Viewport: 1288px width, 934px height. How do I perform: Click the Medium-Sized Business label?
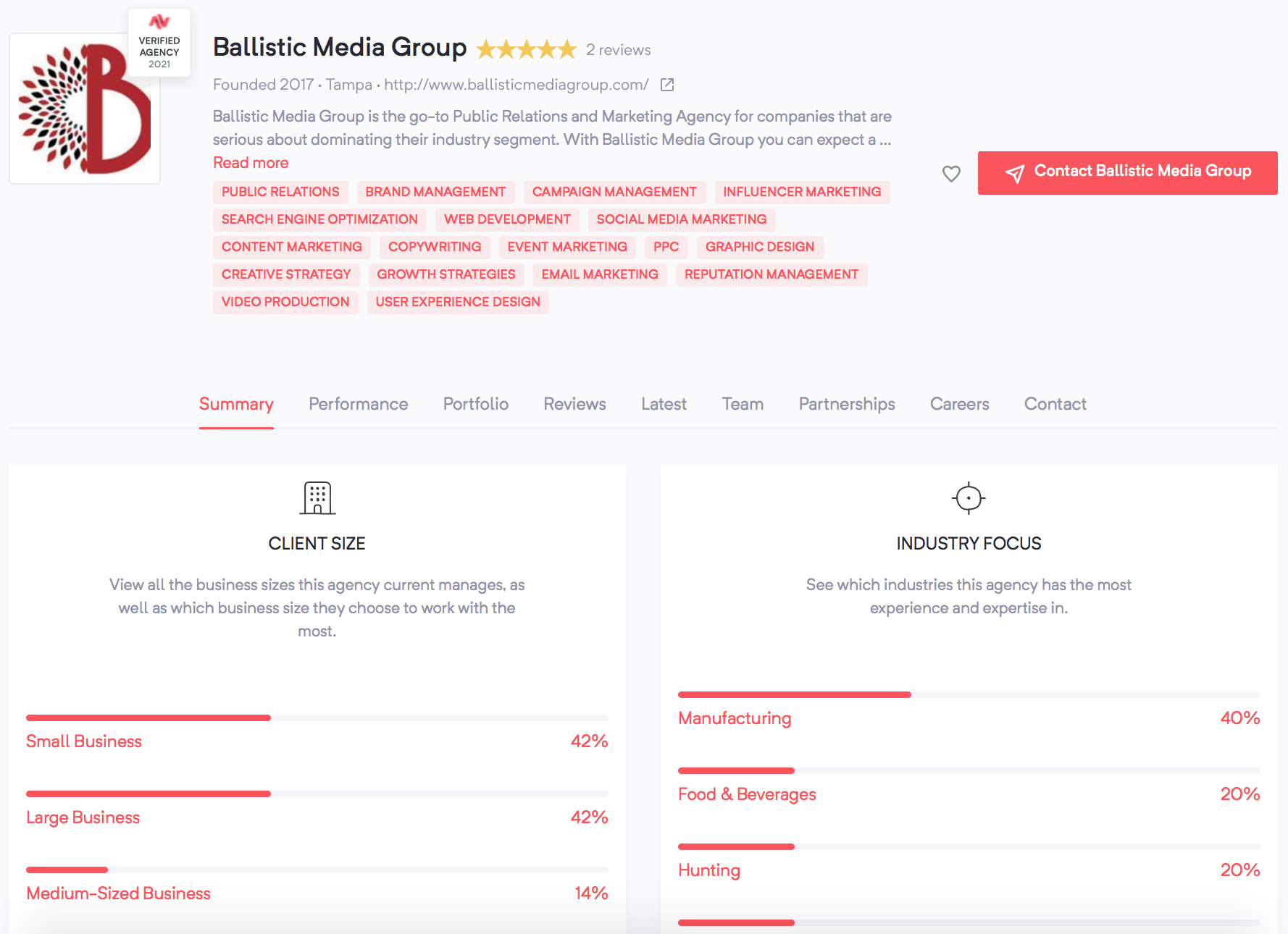119,893
